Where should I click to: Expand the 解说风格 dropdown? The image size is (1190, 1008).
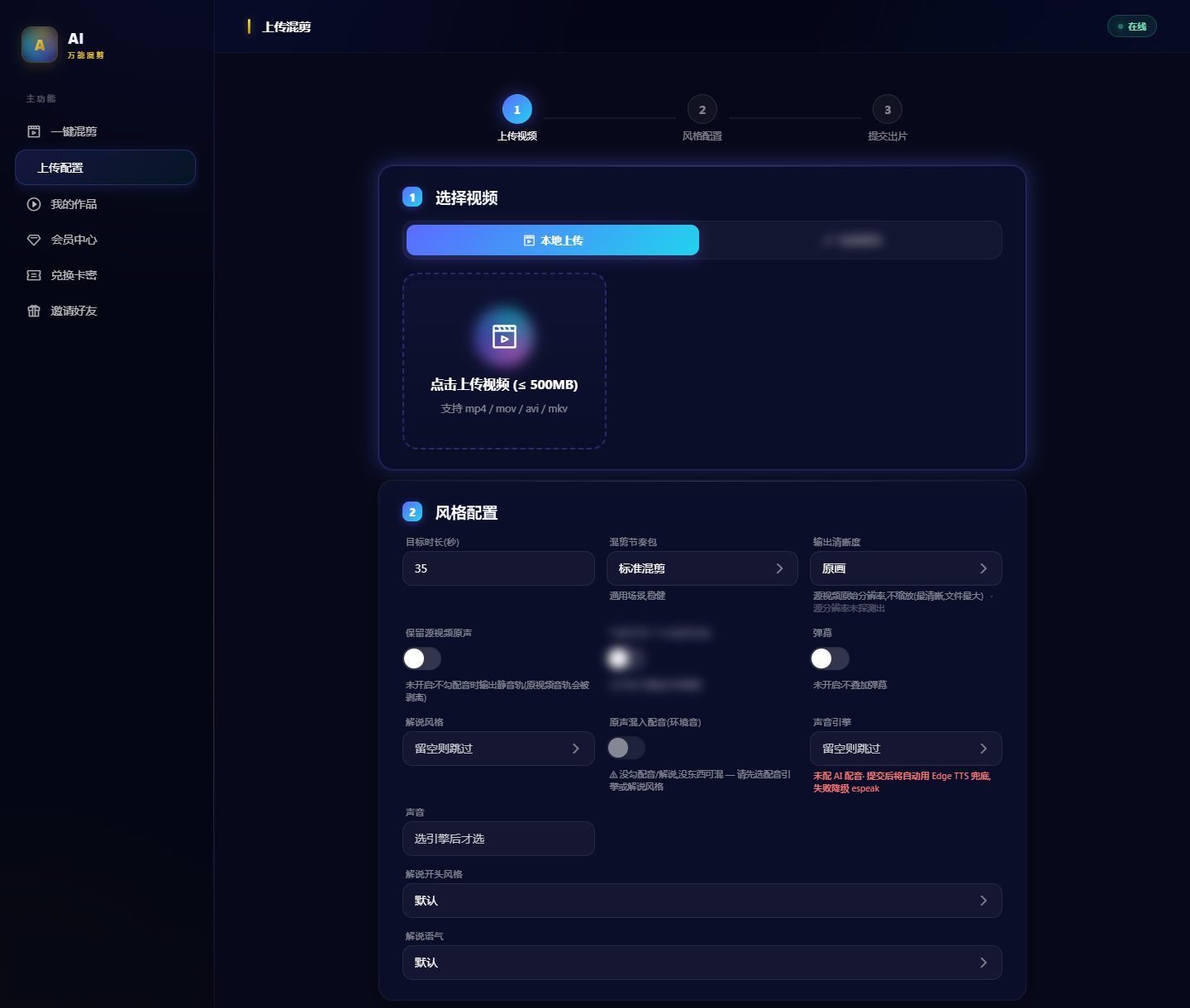tap(498, 749)
